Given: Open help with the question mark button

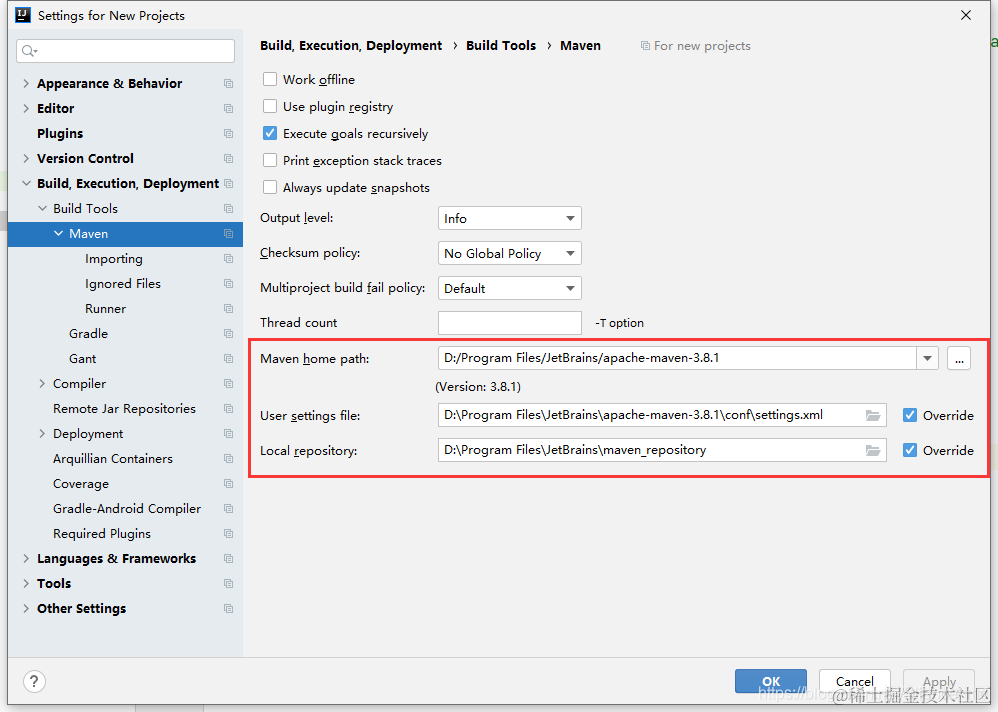Looking at the screenshot, I should [34, 681].
